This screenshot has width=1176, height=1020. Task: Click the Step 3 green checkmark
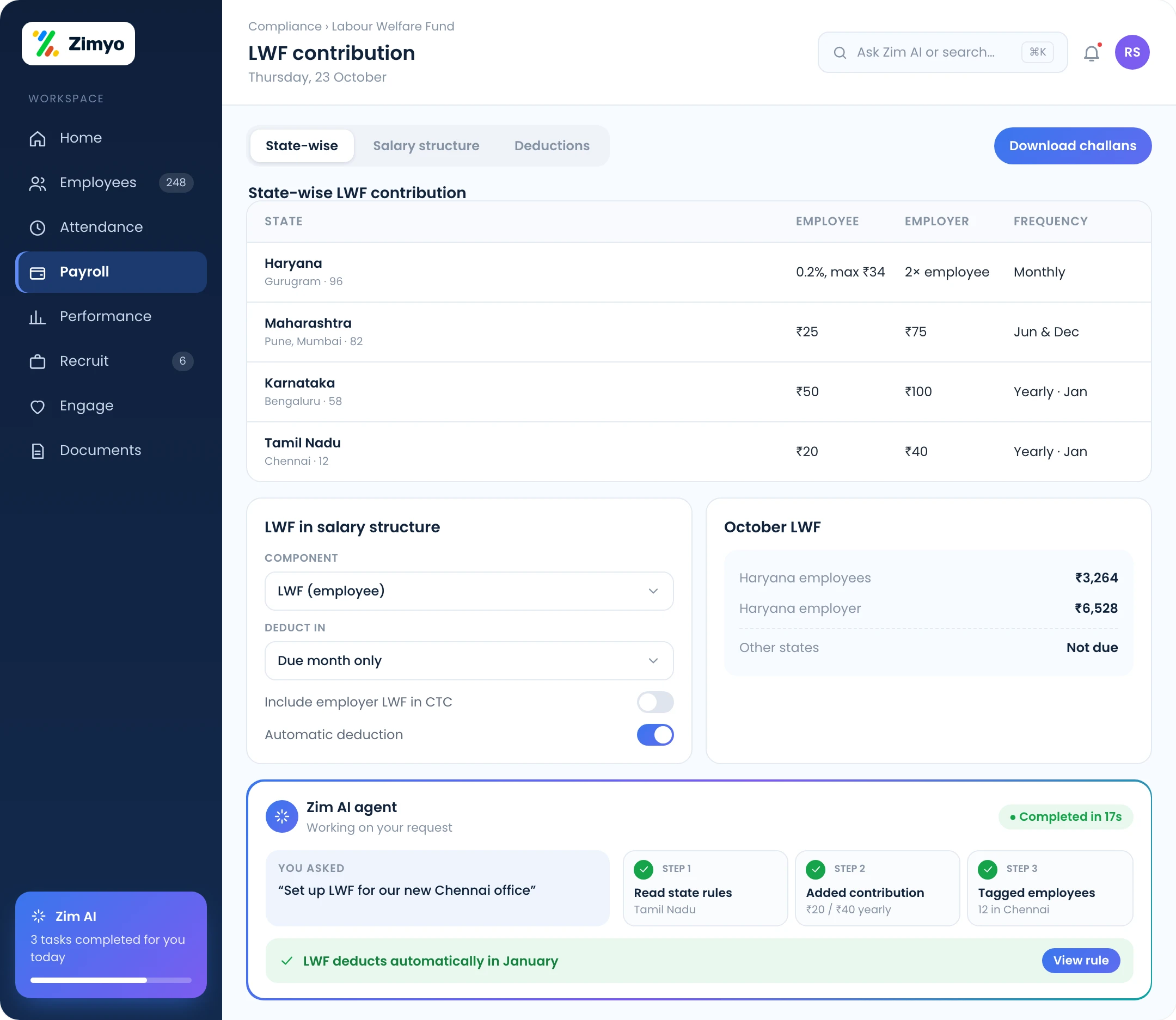pyautogui.click(x=988, y=869)
